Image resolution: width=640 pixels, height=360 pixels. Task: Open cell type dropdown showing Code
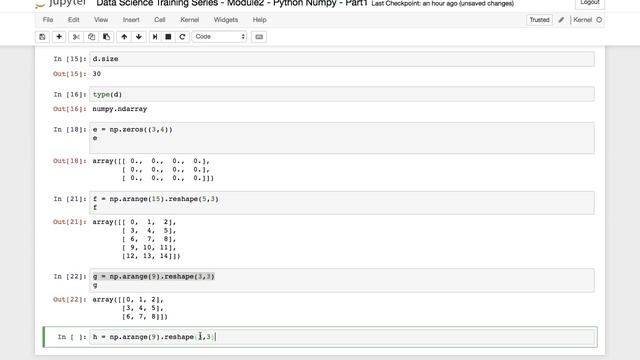pyautogui.click(x=220, y=37)
